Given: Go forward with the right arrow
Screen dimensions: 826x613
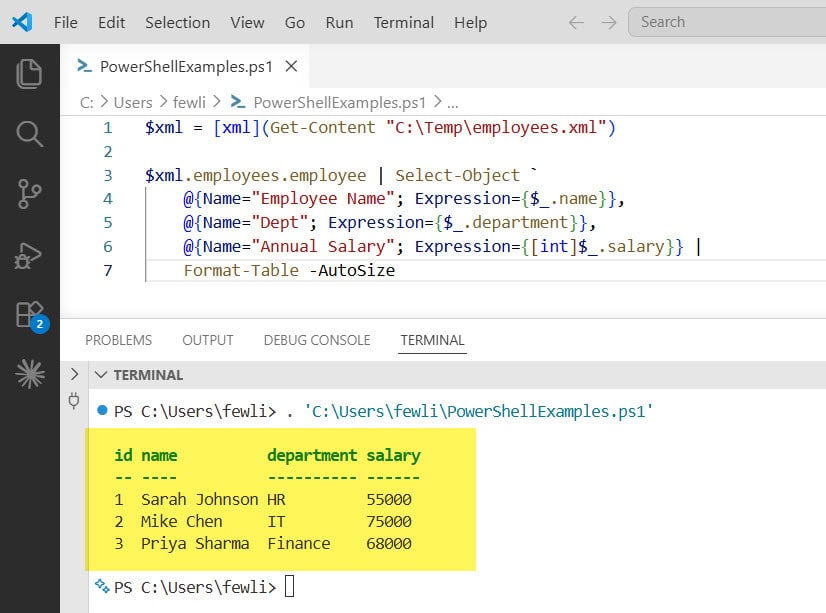Looking at the screenshot, I should point(608,23).
